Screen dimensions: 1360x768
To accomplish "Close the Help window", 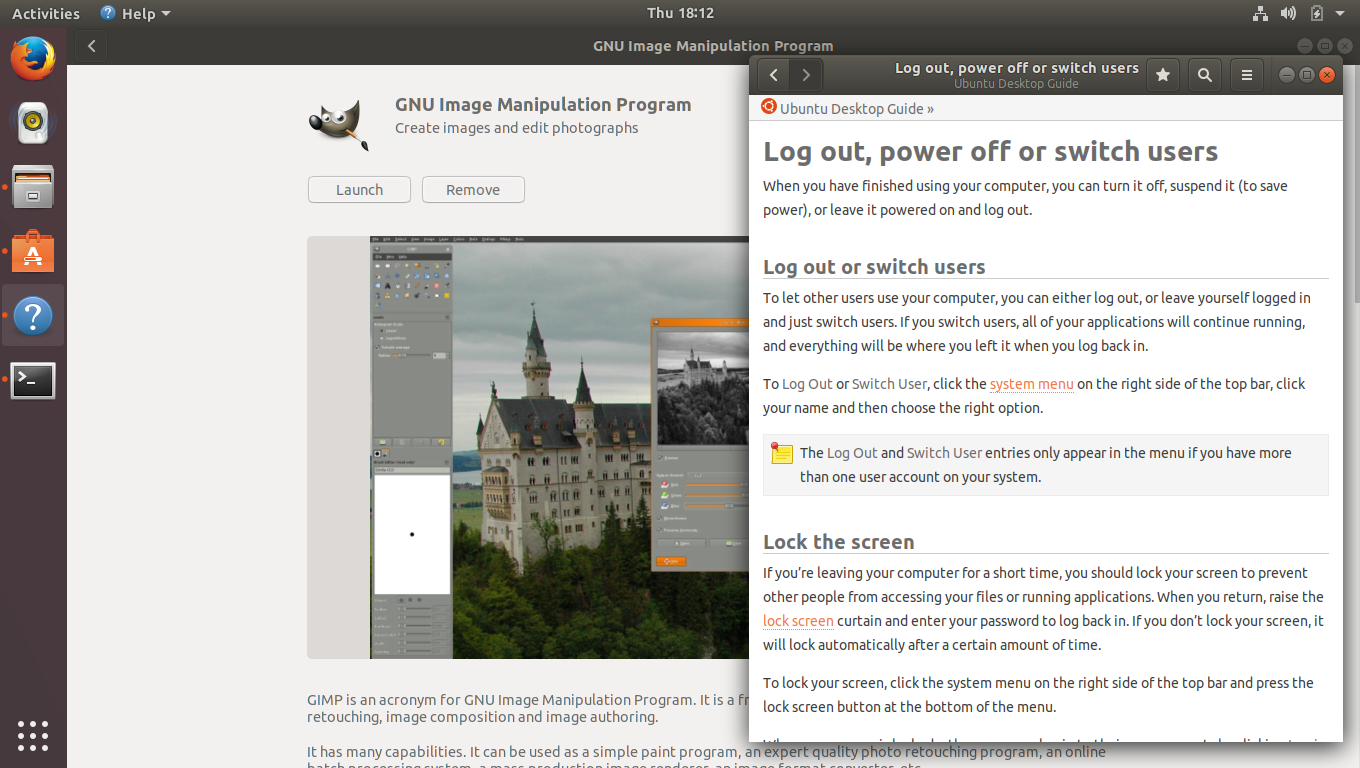I will (1327, 75).
